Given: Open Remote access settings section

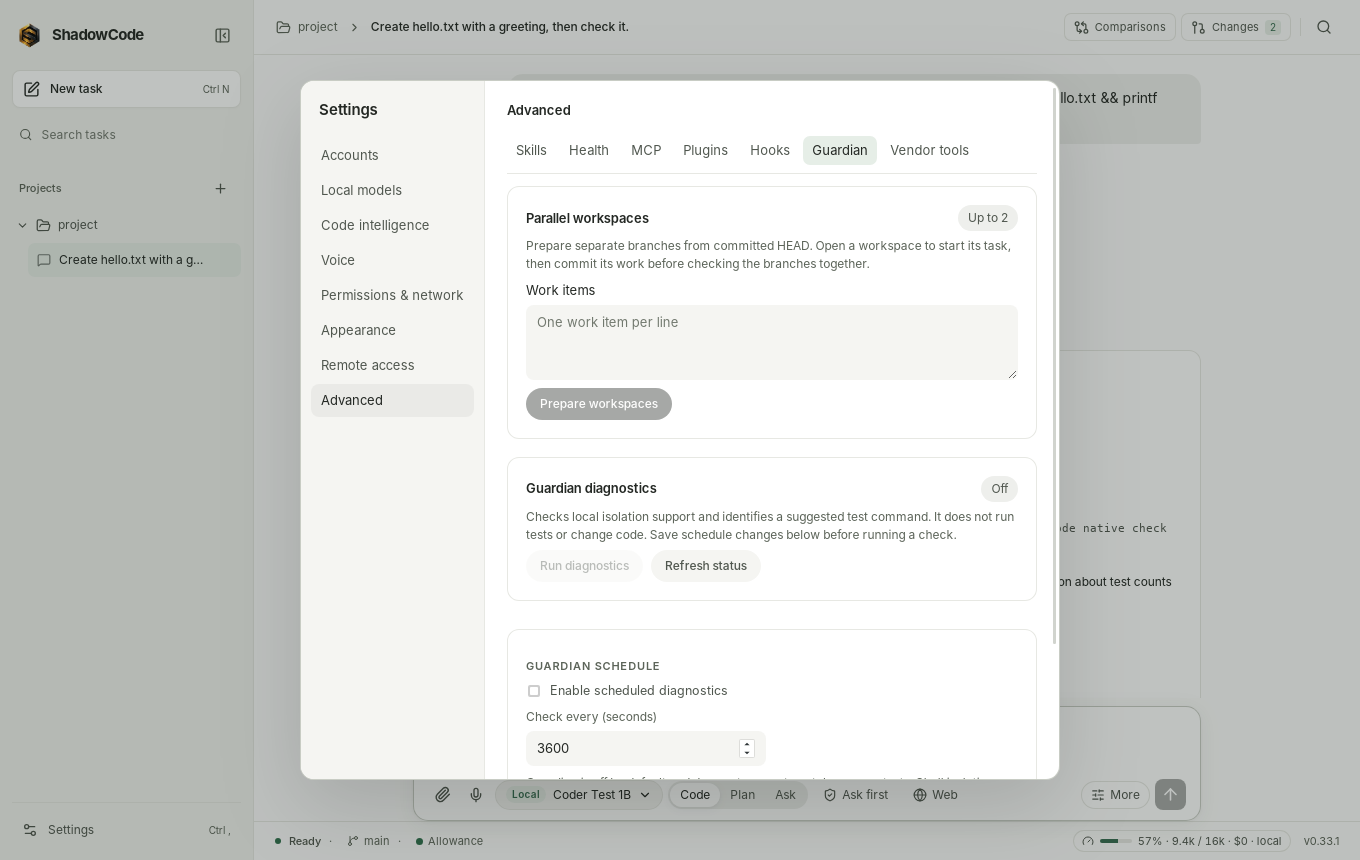Looking at the screenshot, I should [392, 365].
